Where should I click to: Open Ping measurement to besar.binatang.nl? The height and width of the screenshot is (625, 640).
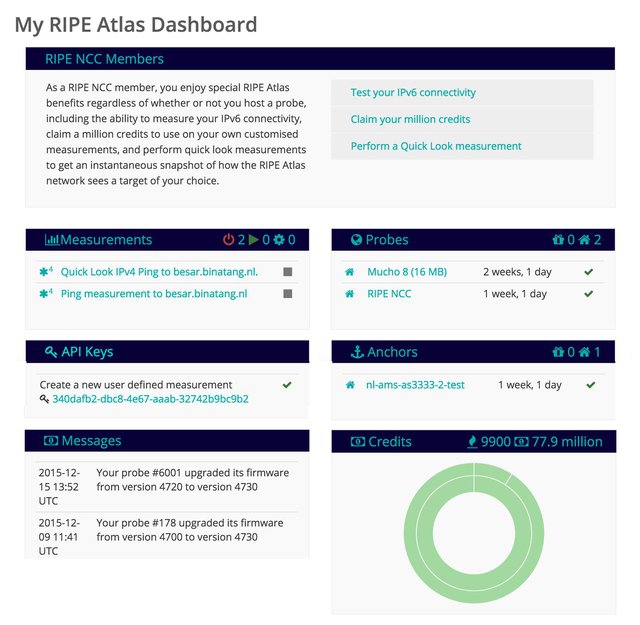tap(154, 294)
